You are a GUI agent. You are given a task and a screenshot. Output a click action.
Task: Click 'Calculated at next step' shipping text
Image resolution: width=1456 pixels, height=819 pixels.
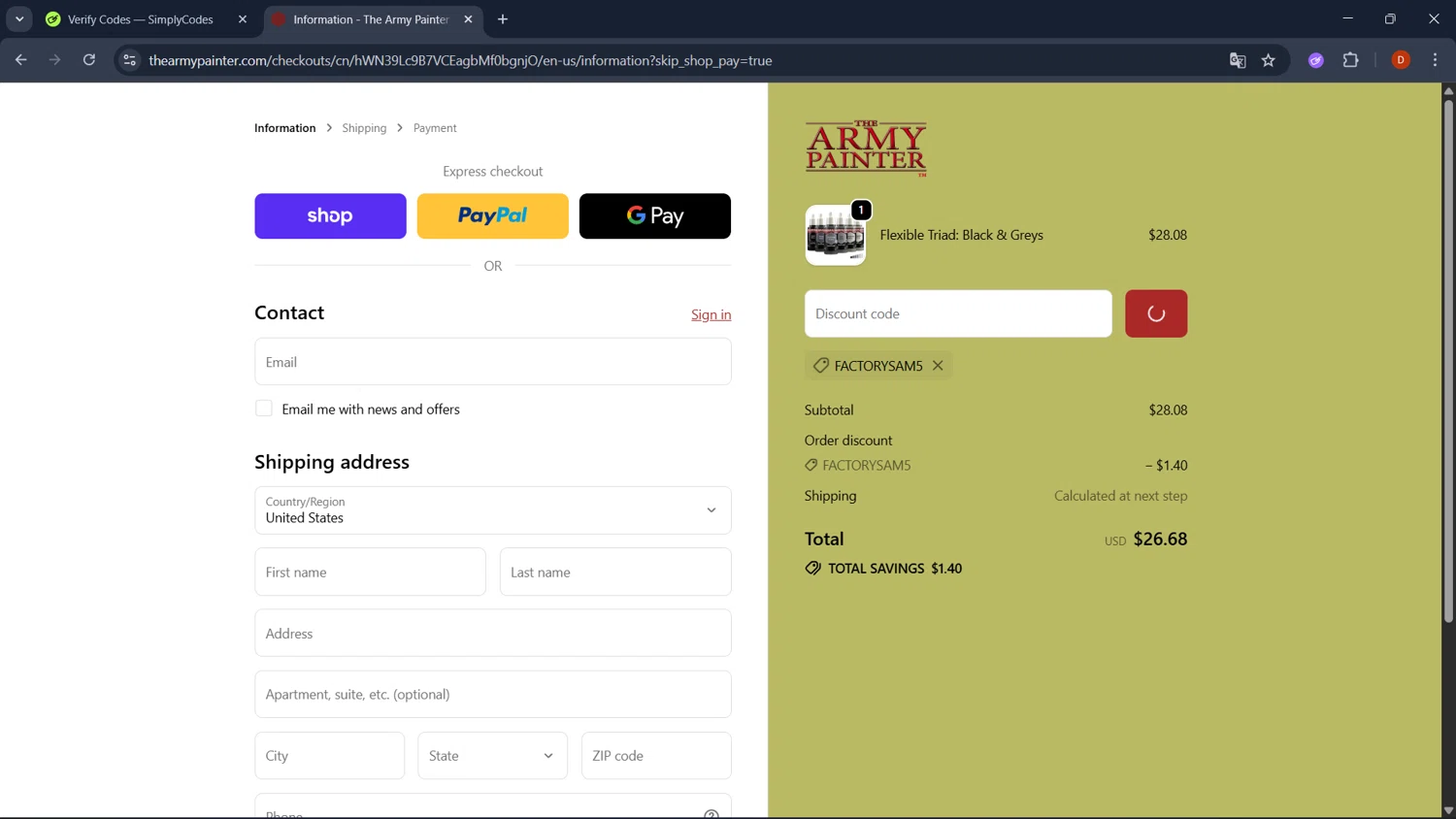point(1121,496)
